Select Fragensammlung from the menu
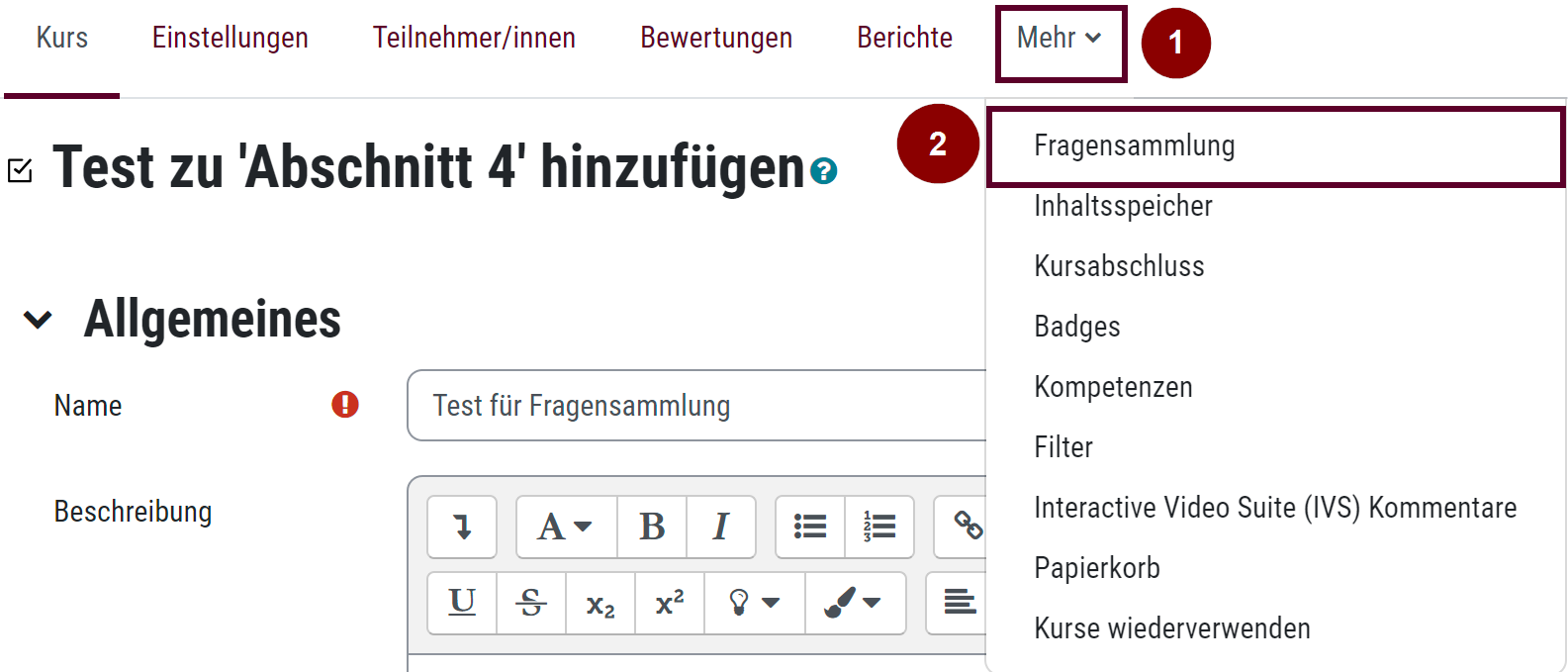1568x672 pixels. (x=1134, y=145)
